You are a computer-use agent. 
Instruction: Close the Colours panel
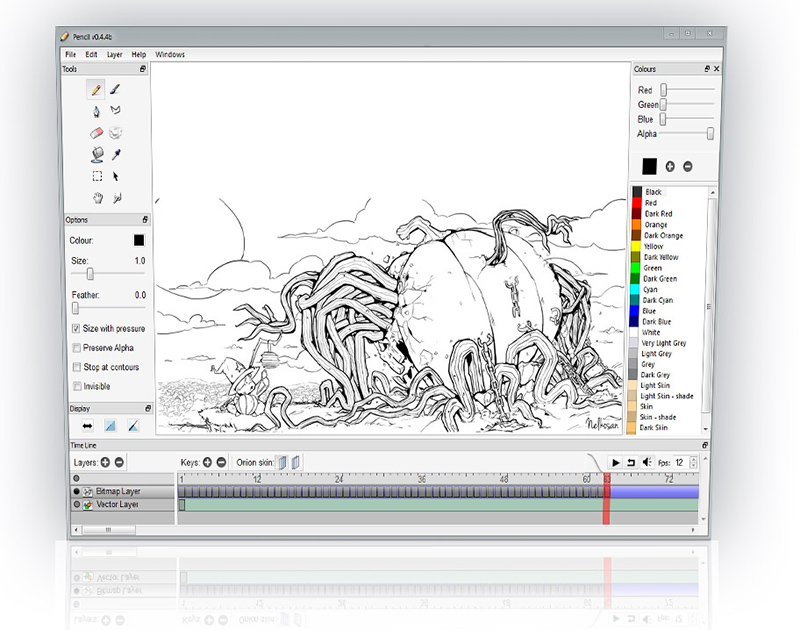(717, 68)
